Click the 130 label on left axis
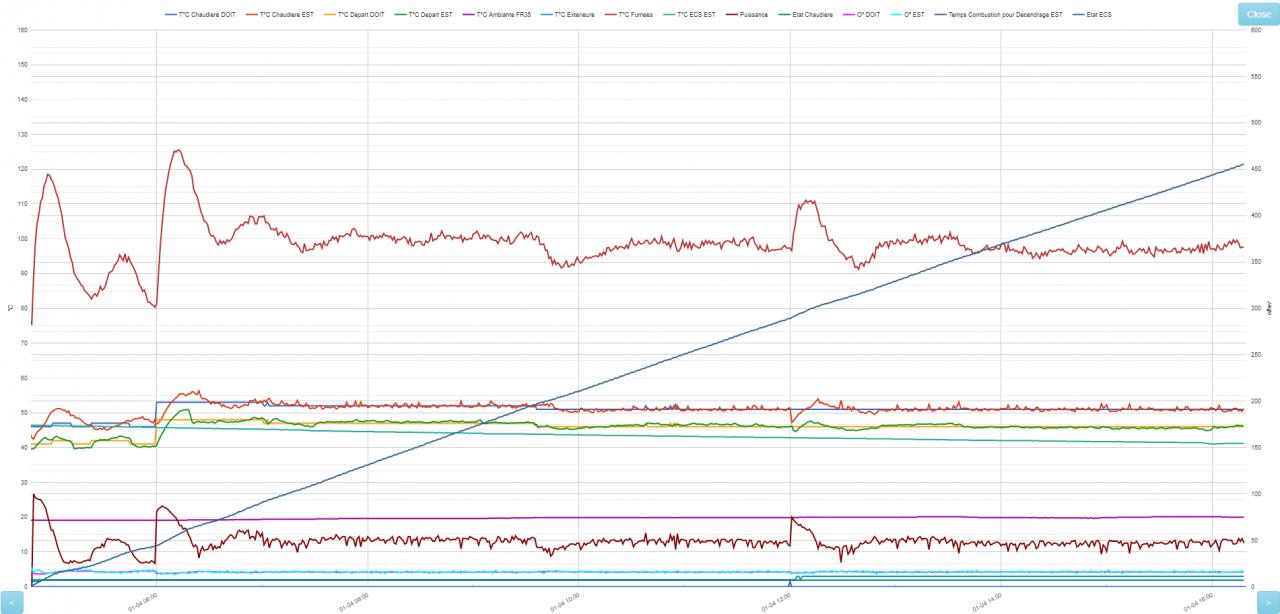Viewport: 1280px width, 614px height. click(x=23, y=134)
